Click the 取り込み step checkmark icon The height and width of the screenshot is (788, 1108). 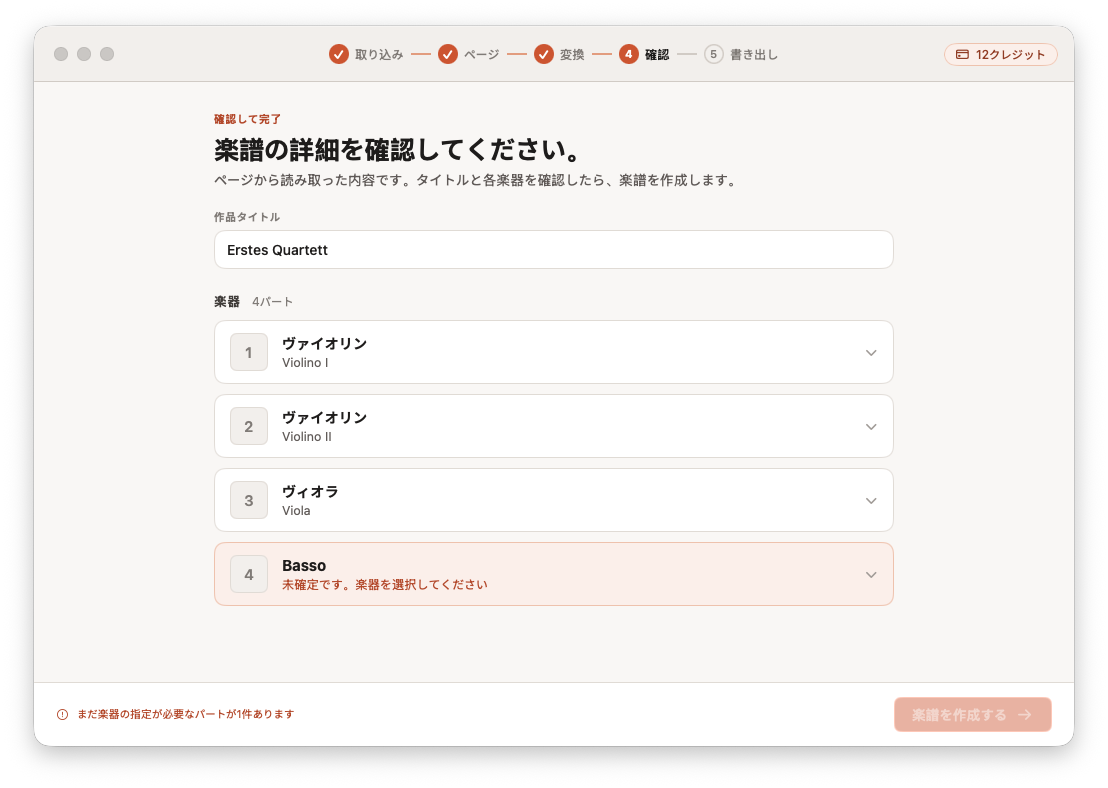pyautogui.click(x=338, y=54)
